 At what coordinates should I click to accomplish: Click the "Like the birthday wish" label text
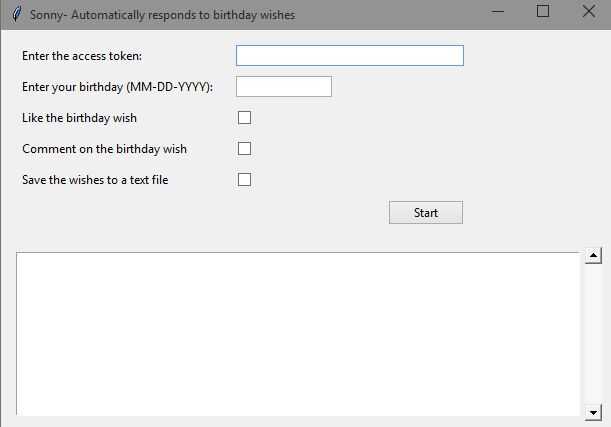tap(79, 118)
